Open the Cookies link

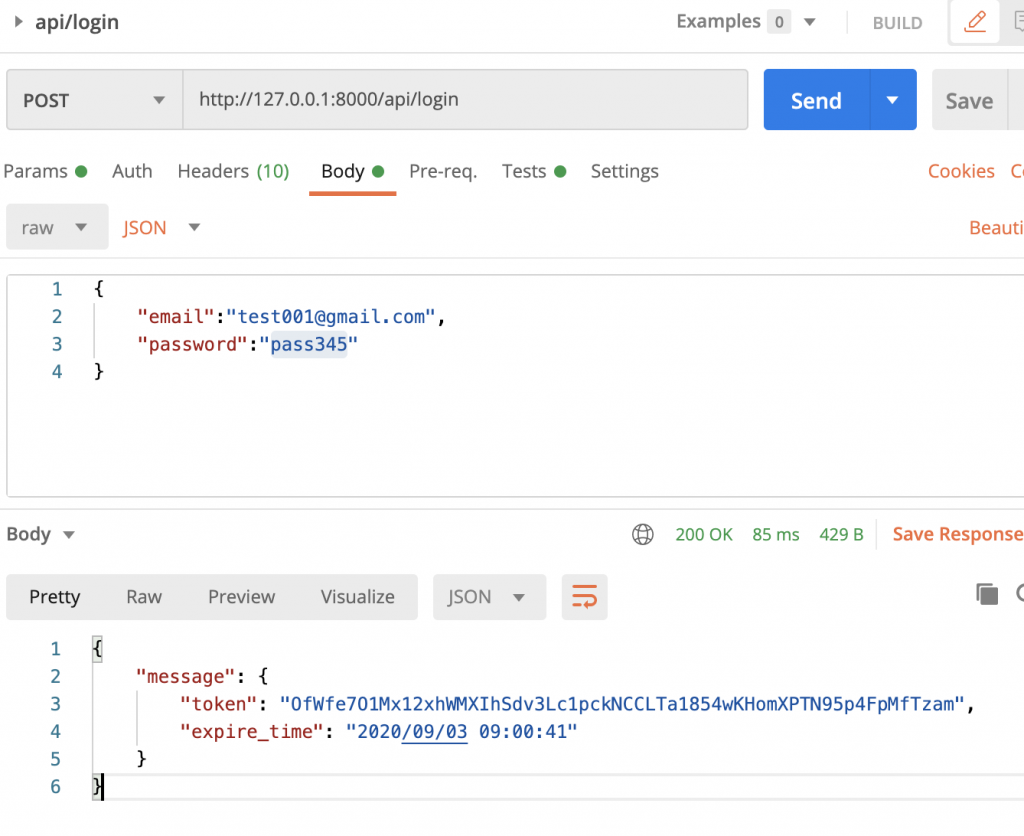tap(961, 171)
